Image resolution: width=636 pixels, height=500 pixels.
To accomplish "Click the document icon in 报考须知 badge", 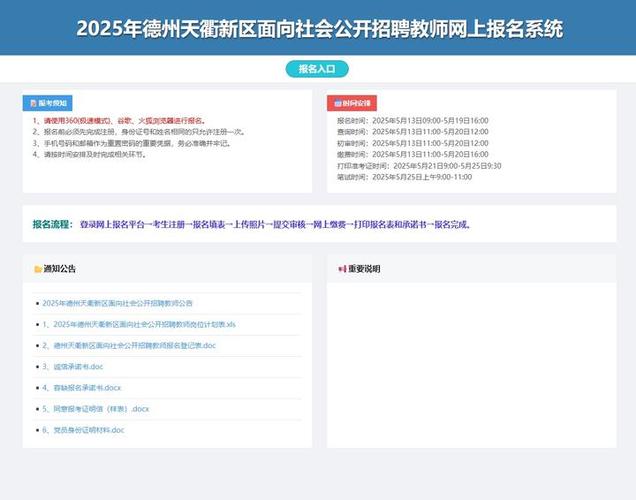I will 34,103.
